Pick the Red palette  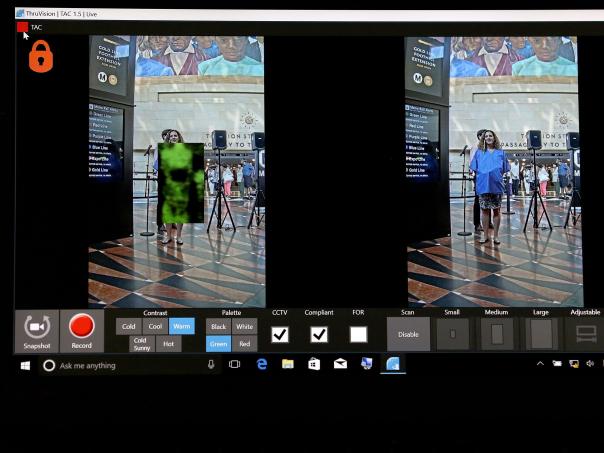245,343
